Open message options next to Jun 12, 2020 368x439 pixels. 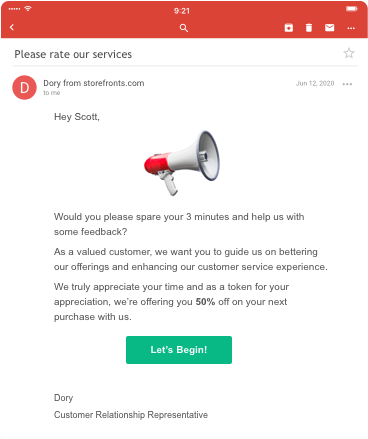[x=347, y=84]
